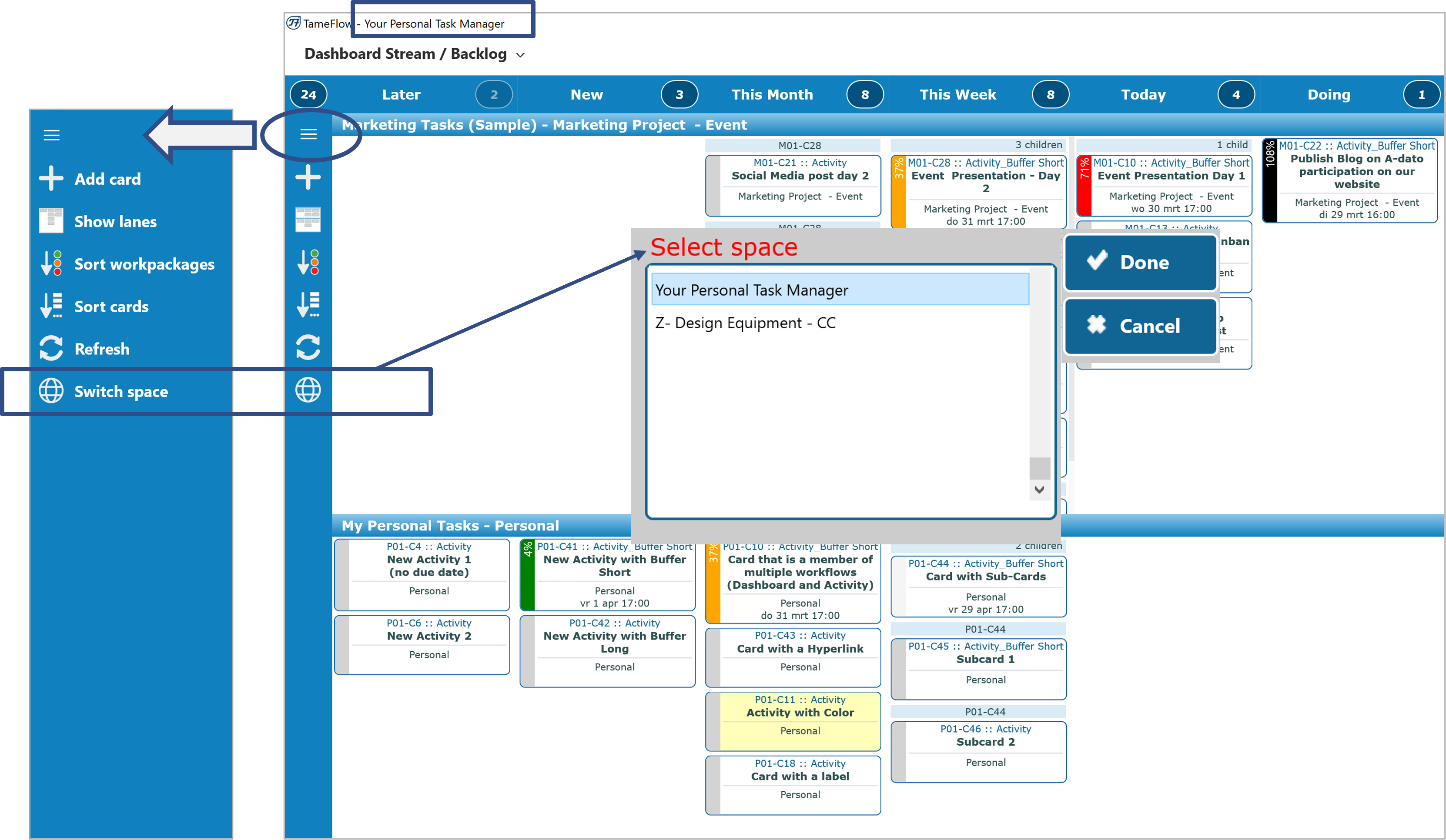The image size is (1446, 840).
Task: Open Subcard 1 card
Action: coord(979,669)
